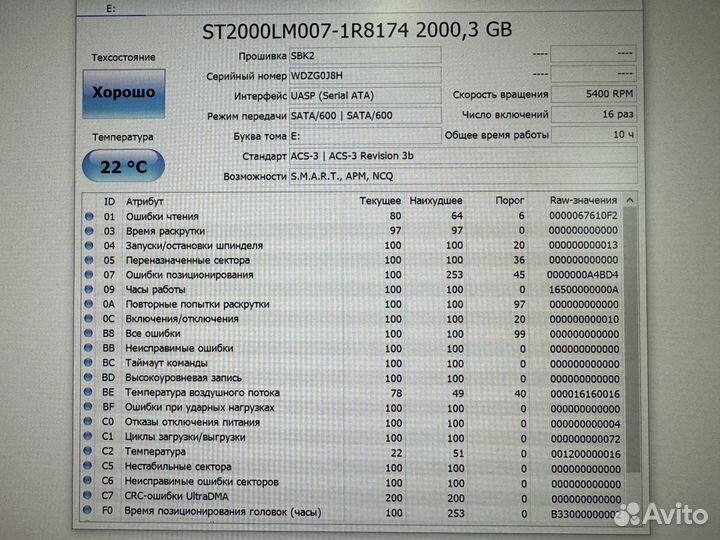Click the Температура воздушного потока attribute name
720x540 pixels.
[202, 393]
